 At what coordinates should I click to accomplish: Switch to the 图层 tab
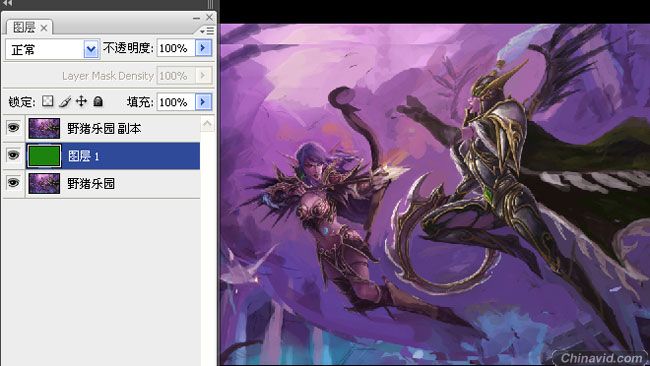(x=24, y=28)
